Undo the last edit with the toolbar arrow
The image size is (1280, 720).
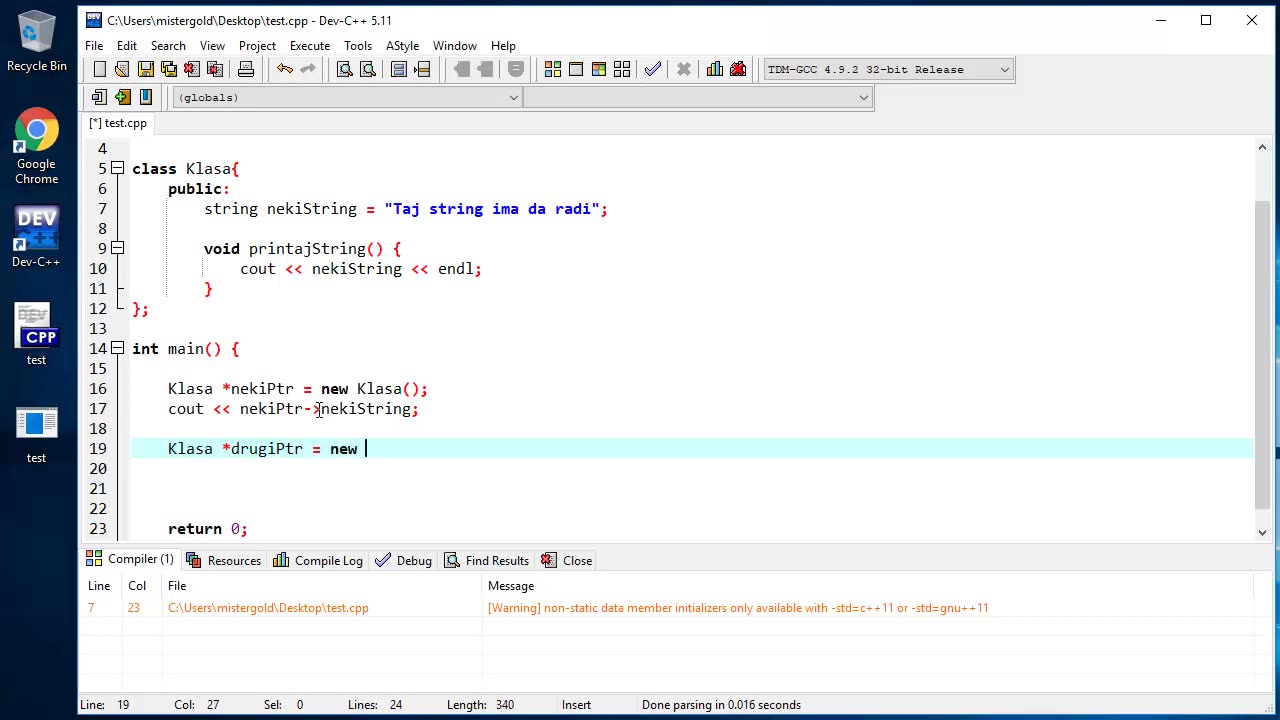point(285,69)
